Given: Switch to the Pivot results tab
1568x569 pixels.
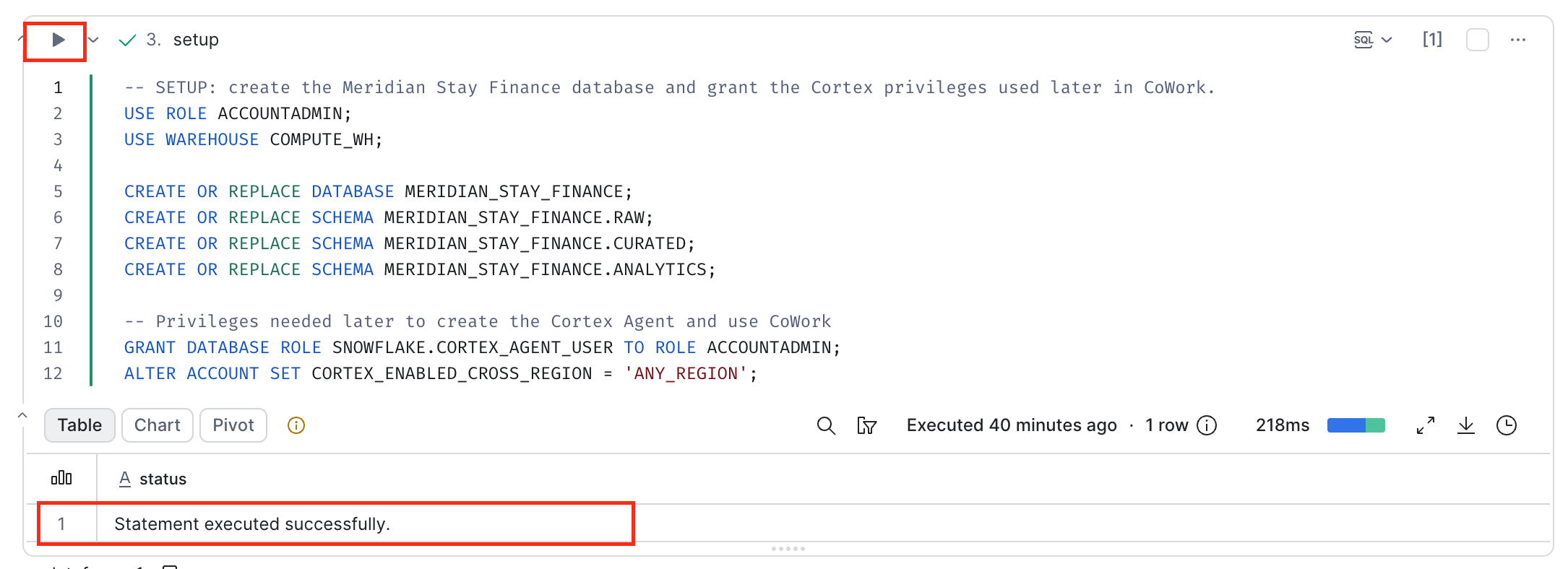Looking at the screenshot, I should [x=233, y=425].
